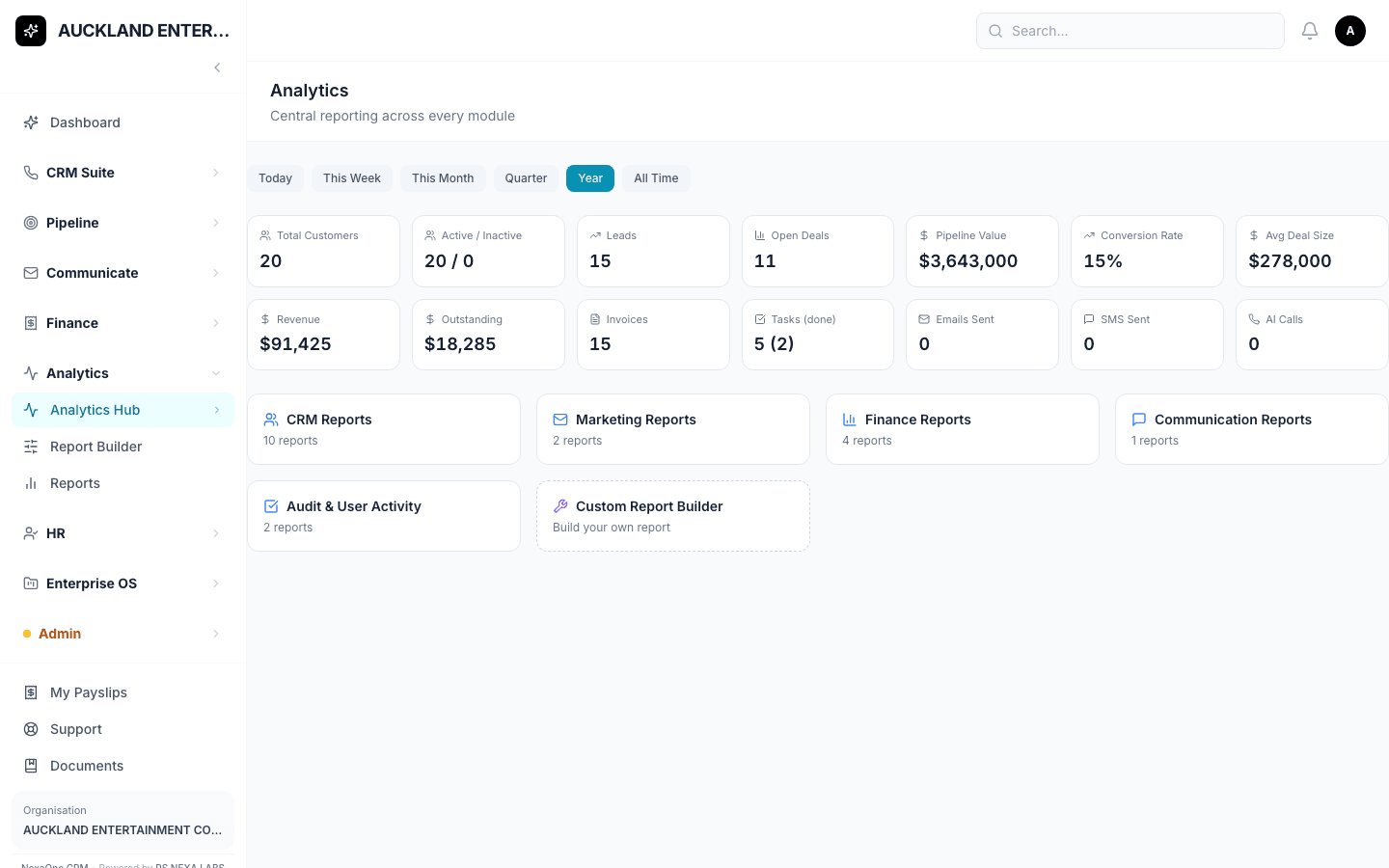Click in the Search input field
Viewport: 1389px width, 868px height.
pos(1130,31)
